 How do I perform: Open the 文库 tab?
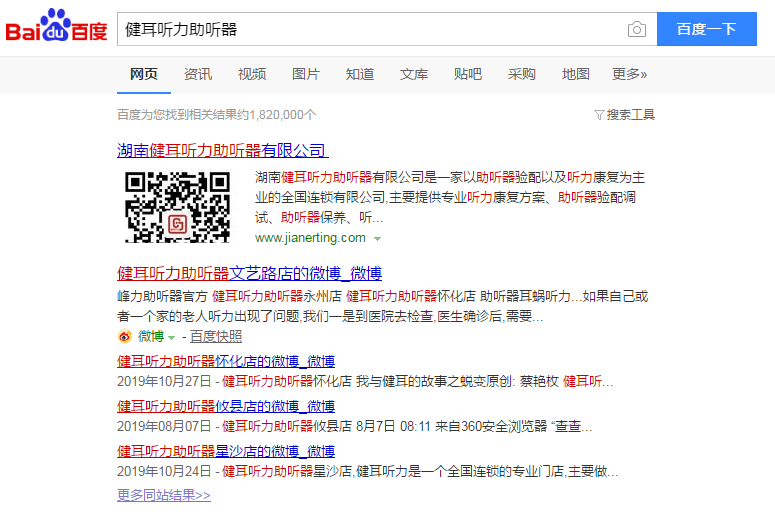pos(414,74)
